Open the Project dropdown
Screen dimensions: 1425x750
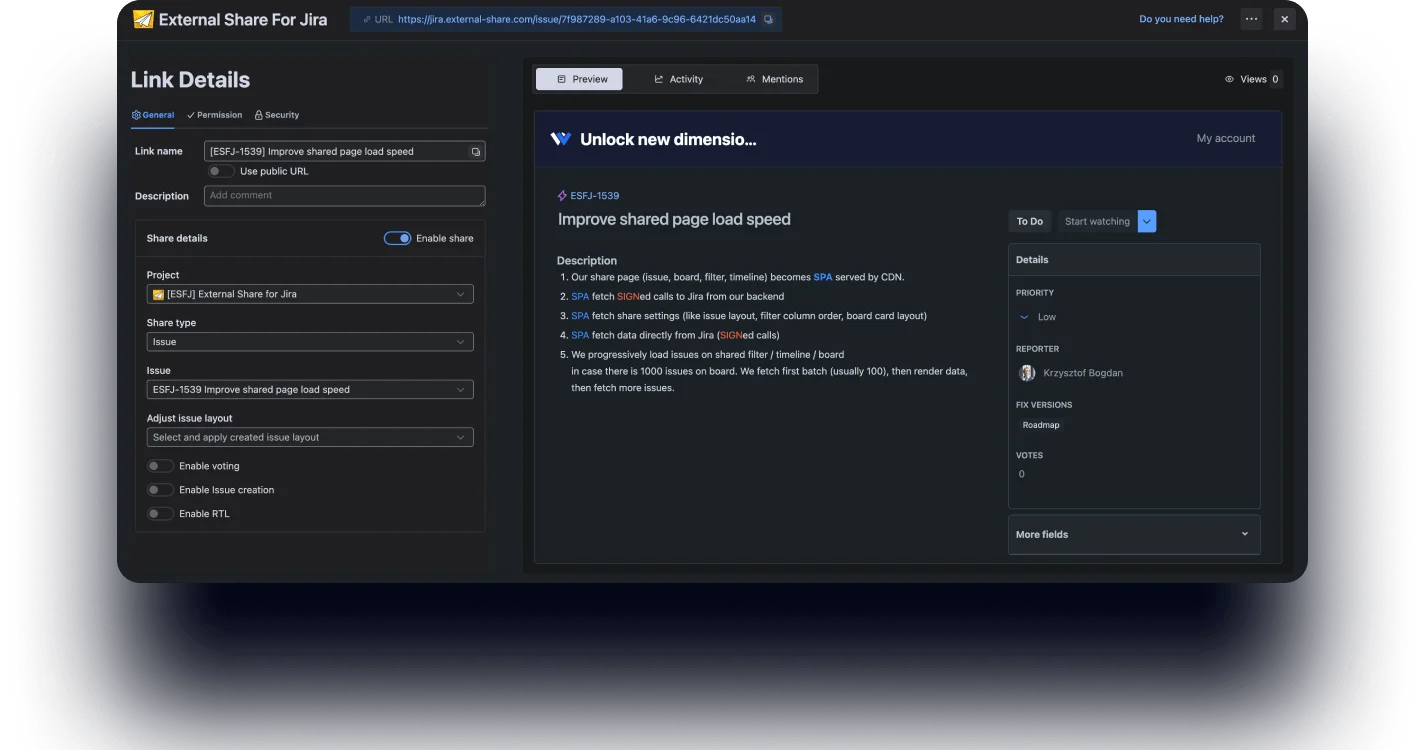point(310,294)
